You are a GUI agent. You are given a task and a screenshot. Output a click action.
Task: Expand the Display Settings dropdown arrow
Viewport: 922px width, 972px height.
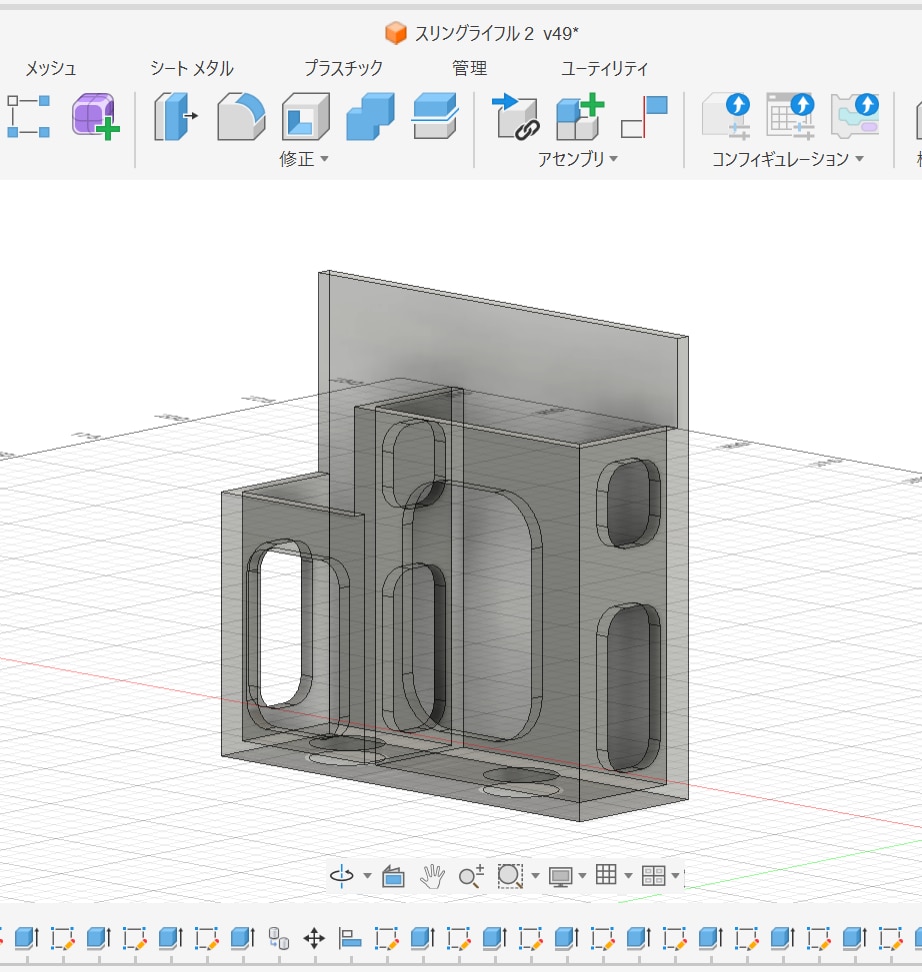(x=582, y=876)
